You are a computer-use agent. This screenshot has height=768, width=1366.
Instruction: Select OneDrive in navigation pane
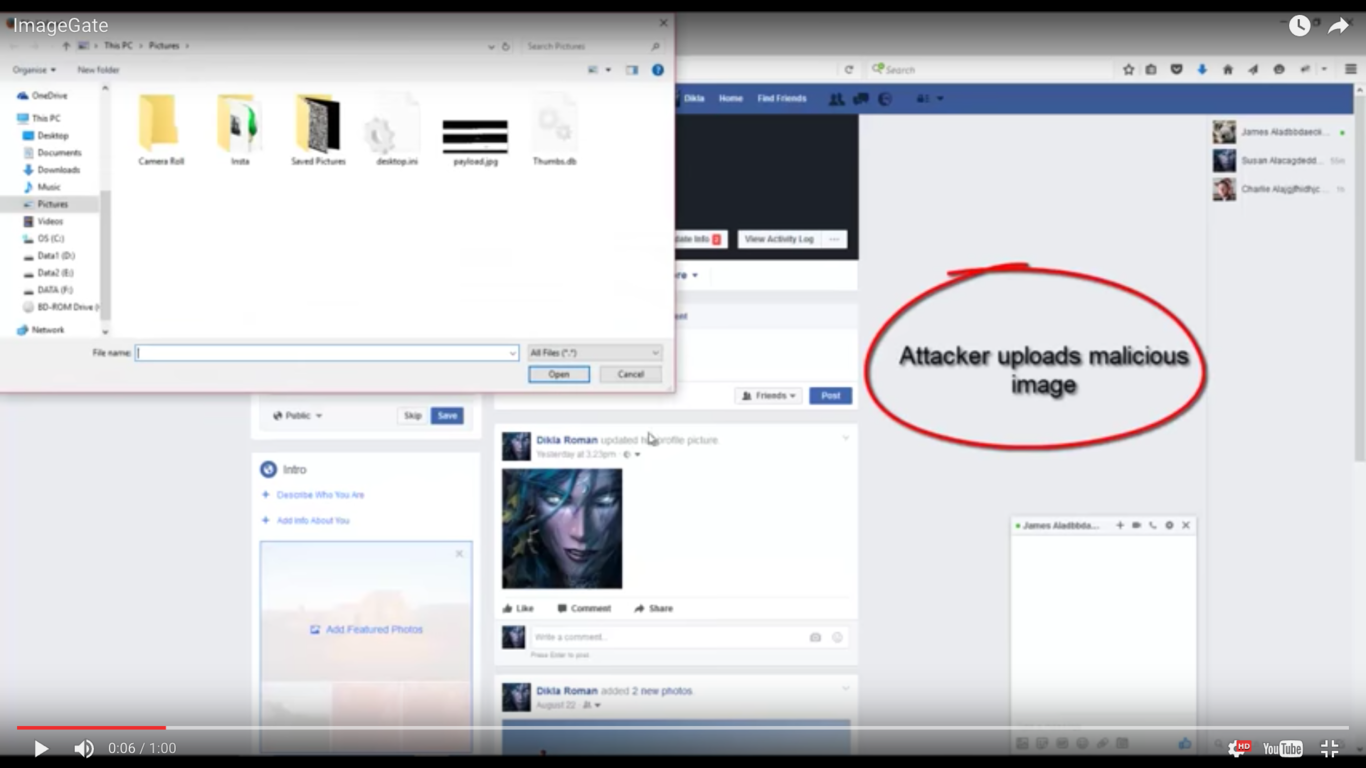tap(49, 96)
